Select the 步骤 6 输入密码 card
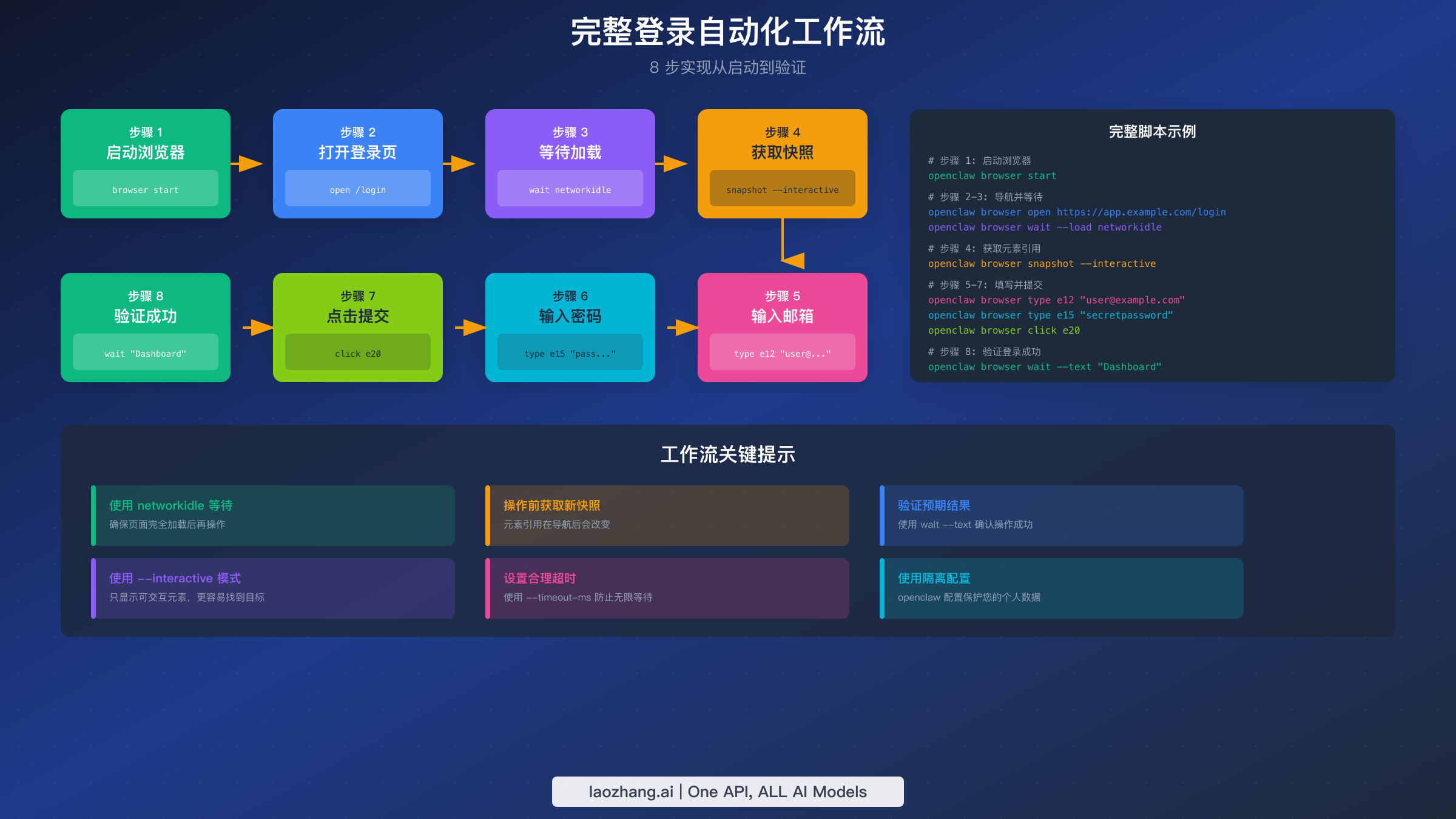The height and width of the screenshot is (819, 1456). (570, 309)
